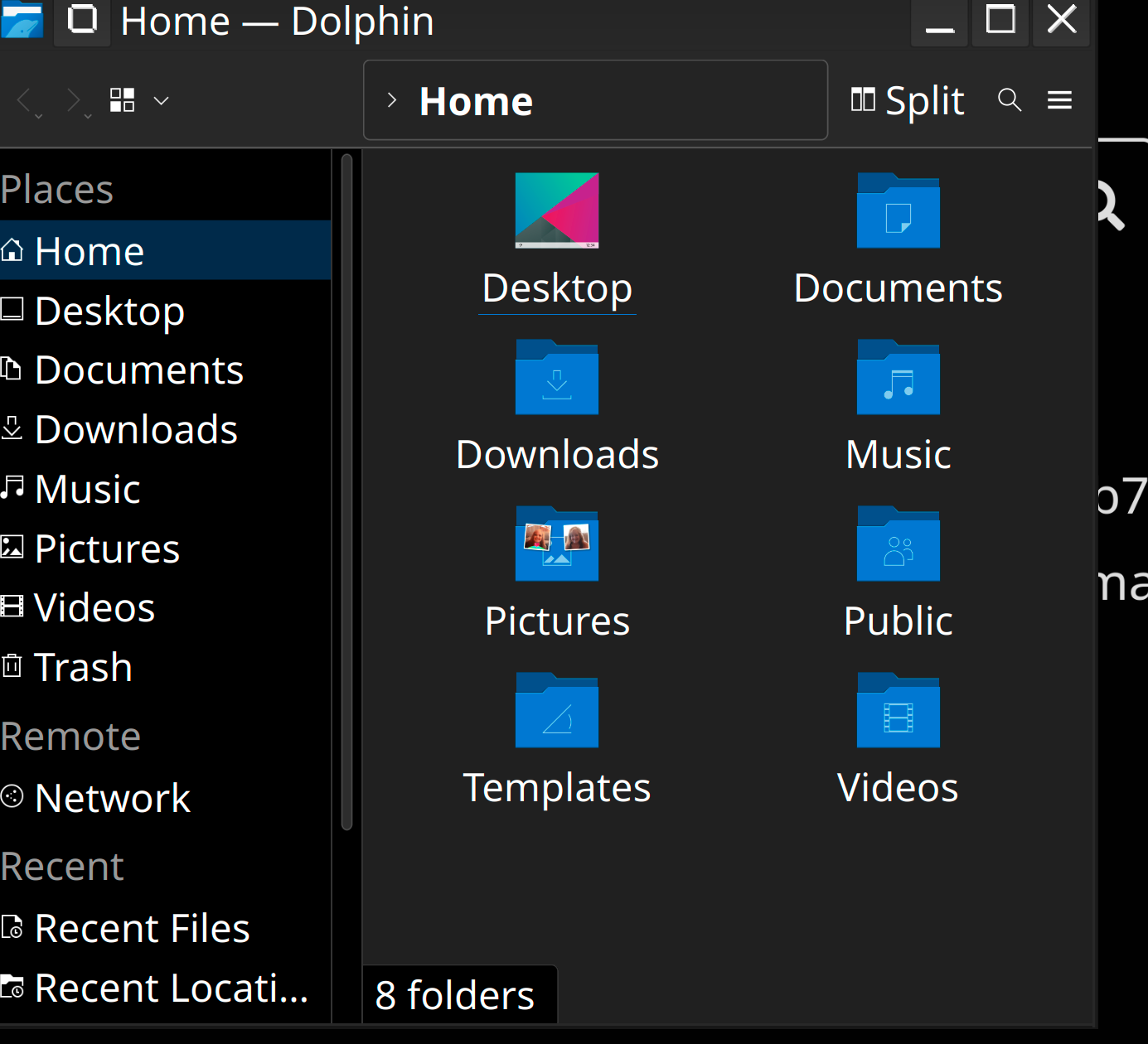This screenshot has height=1044, width=1148.
Task: Go to Pictures in Places panel
Action: (107, 549)
